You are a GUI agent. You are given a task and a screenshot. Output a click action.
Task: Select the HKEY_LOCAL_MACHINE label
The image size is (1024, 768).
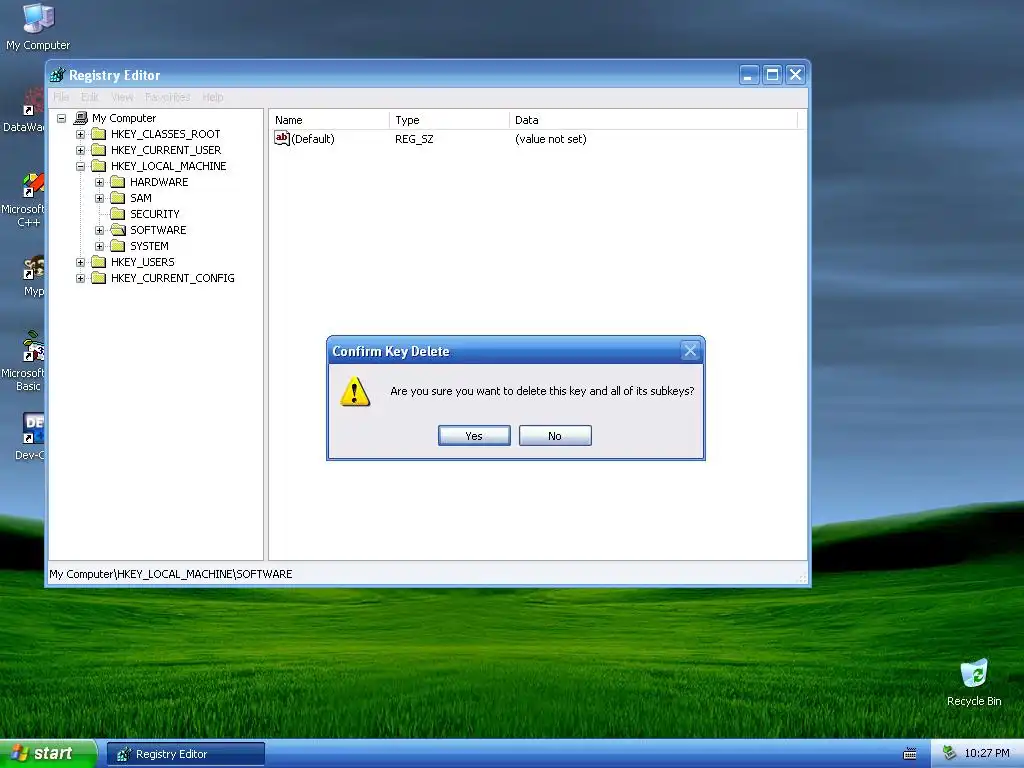[x=168, y=167]
